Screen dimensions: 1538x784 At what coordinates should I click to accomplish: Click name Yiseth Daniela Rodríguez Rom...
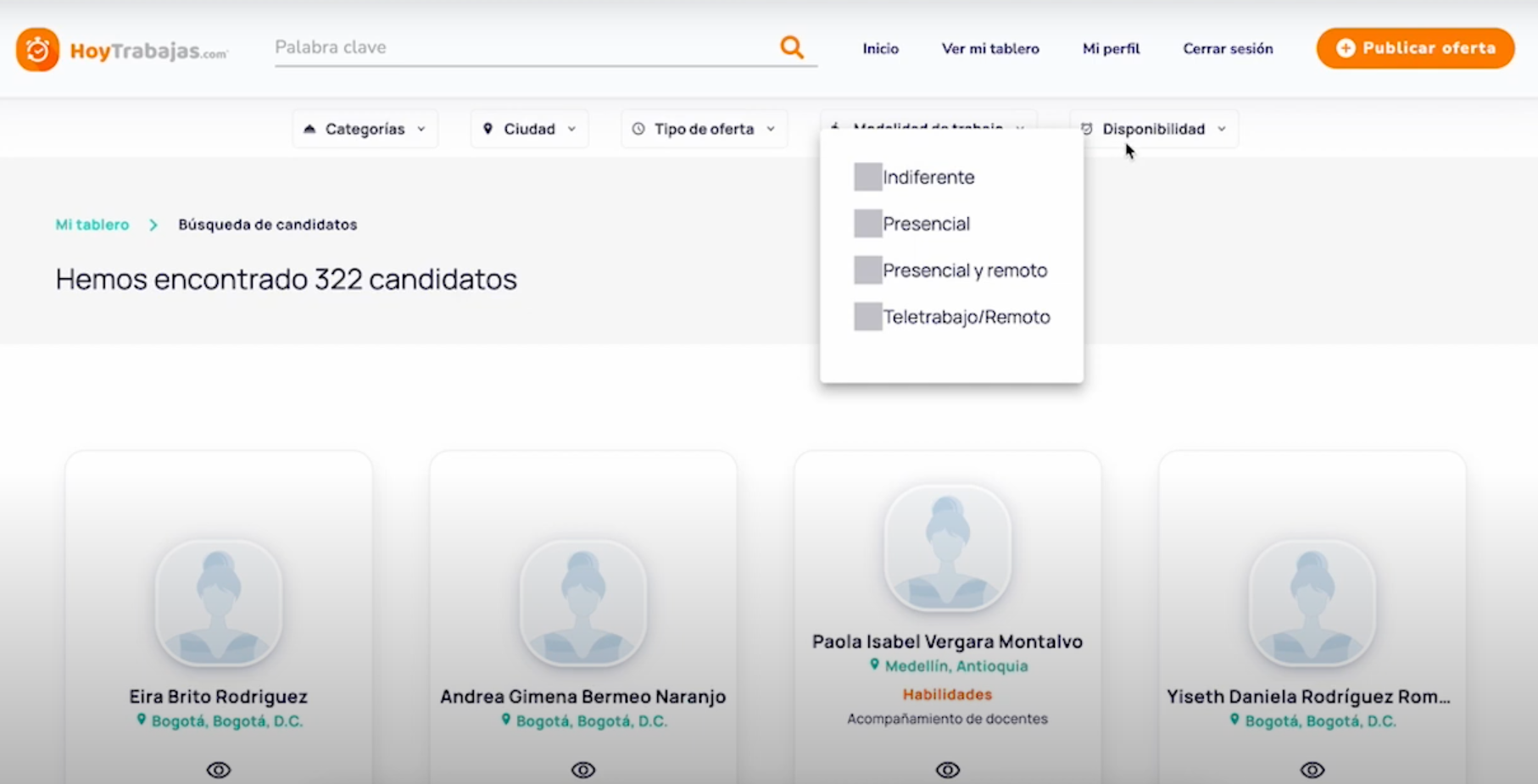(1308, 697)
